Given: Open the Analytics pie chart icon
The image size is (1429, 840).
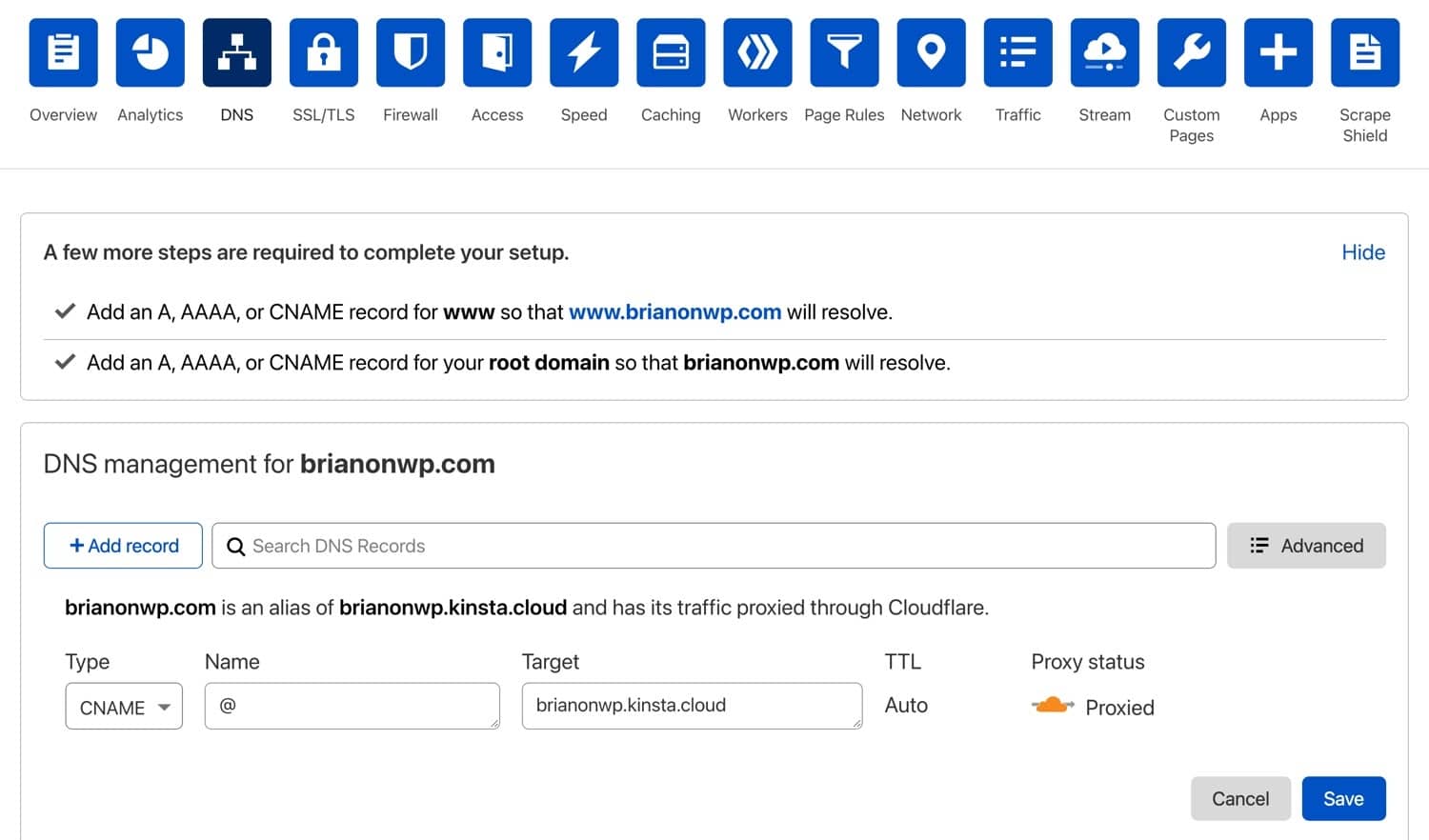Looking at the screenshot, I should pyautogui.click(x=150, y=52).
